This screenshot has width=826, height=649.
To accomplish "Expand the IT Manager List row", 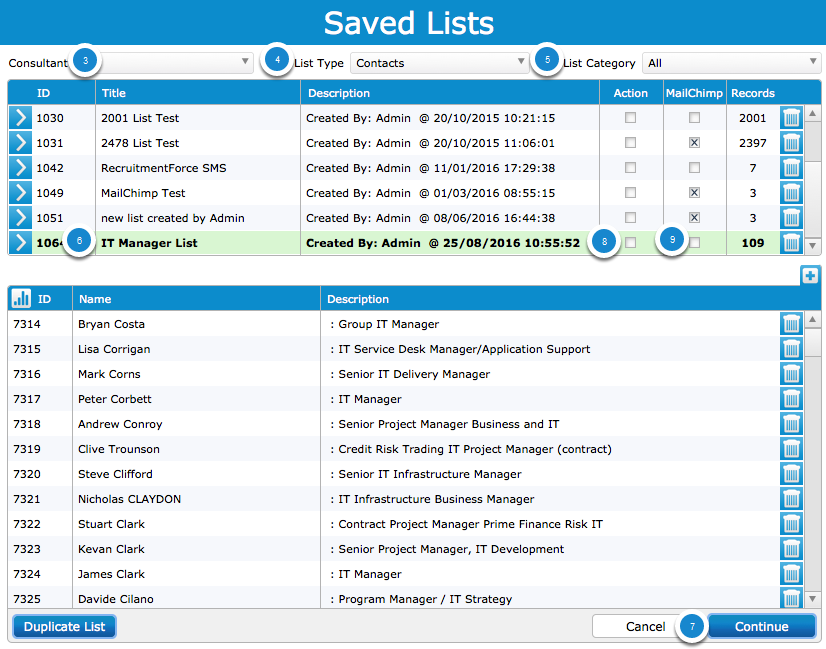I will (x=20, y=243).
